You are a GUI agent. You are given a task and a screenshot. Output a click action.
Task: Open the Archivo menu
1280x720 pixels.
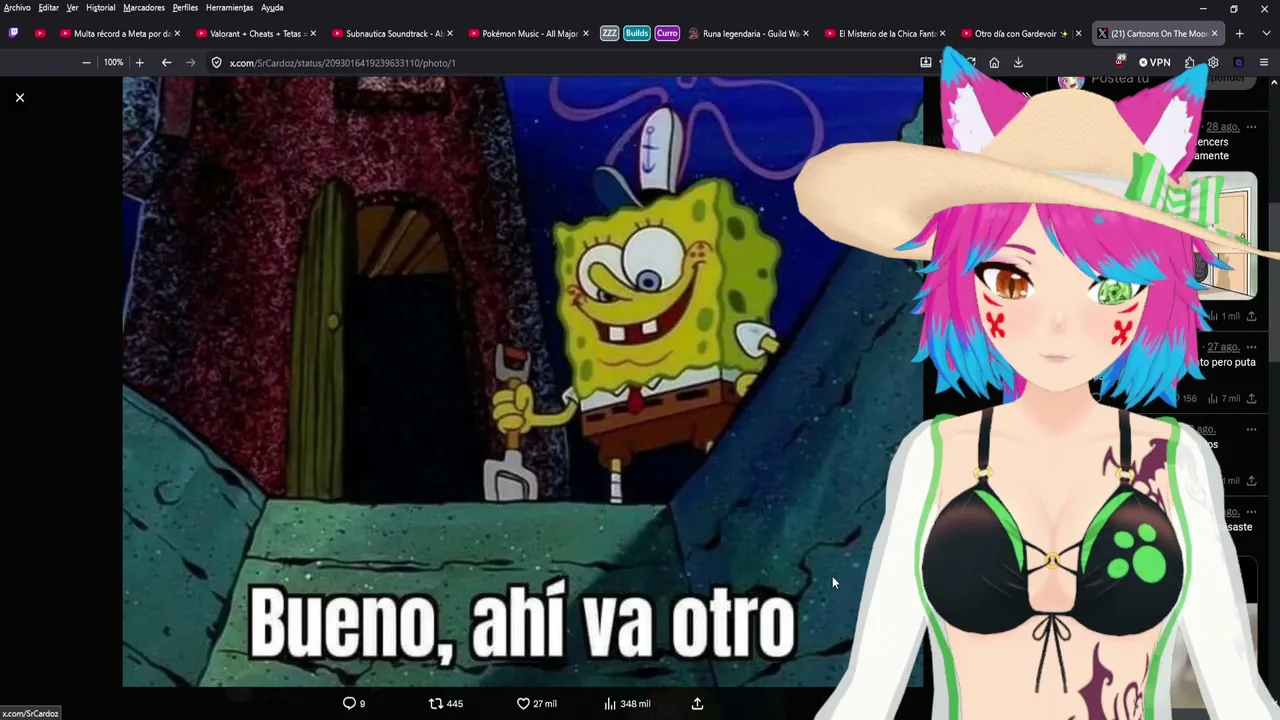17,7
